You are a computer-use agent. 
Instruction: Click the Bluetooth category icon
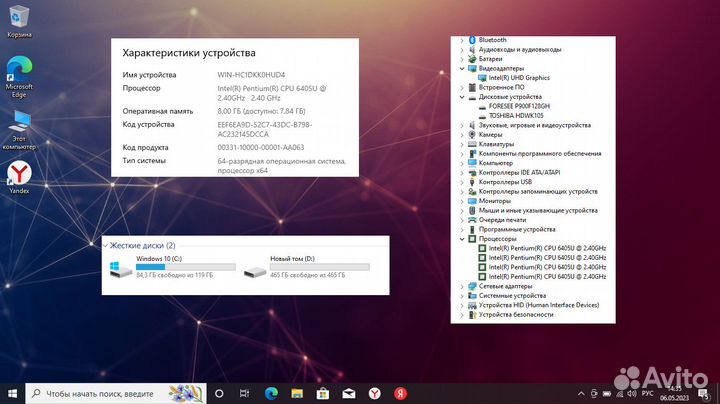point(472,40)
